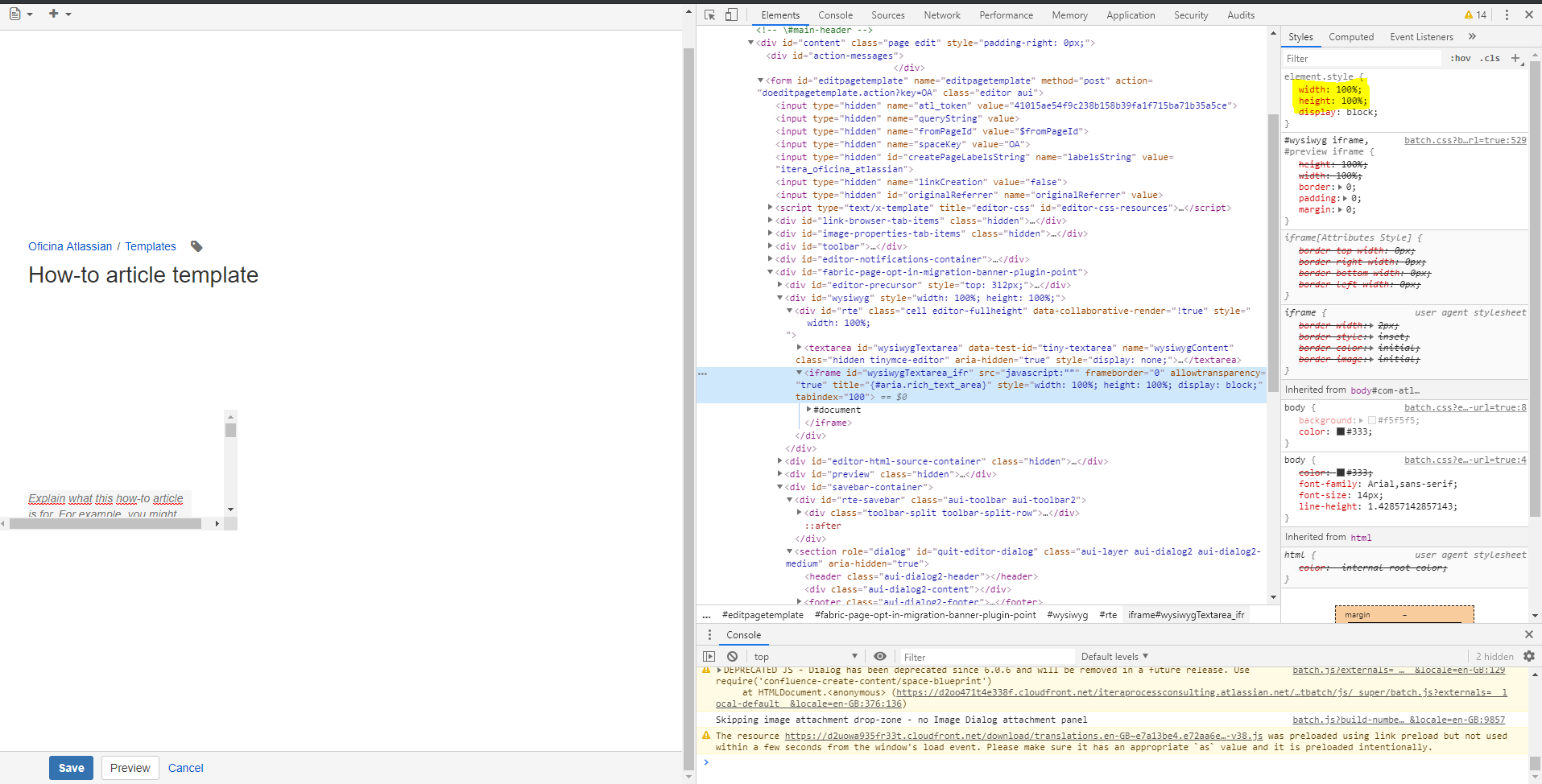Click the Preview button
Viewport: 1542px width, 784px height.
click(130, 768)
